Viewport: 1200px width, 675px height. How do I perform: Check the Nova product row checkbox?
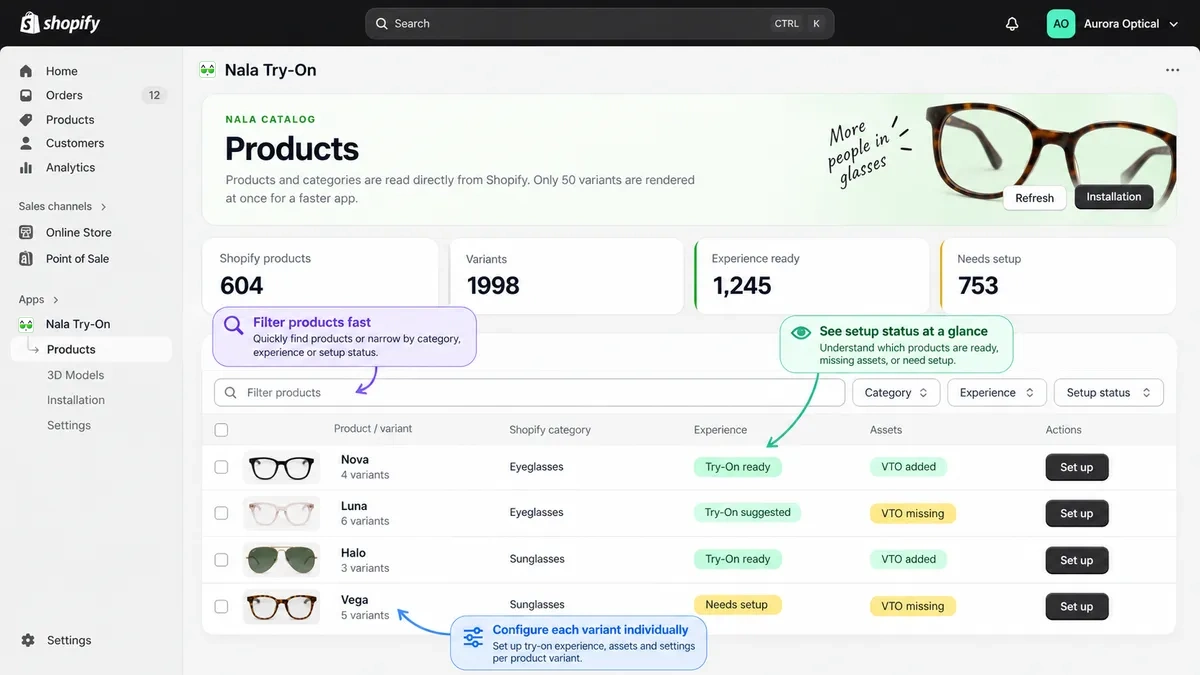(x=221, y=467)
